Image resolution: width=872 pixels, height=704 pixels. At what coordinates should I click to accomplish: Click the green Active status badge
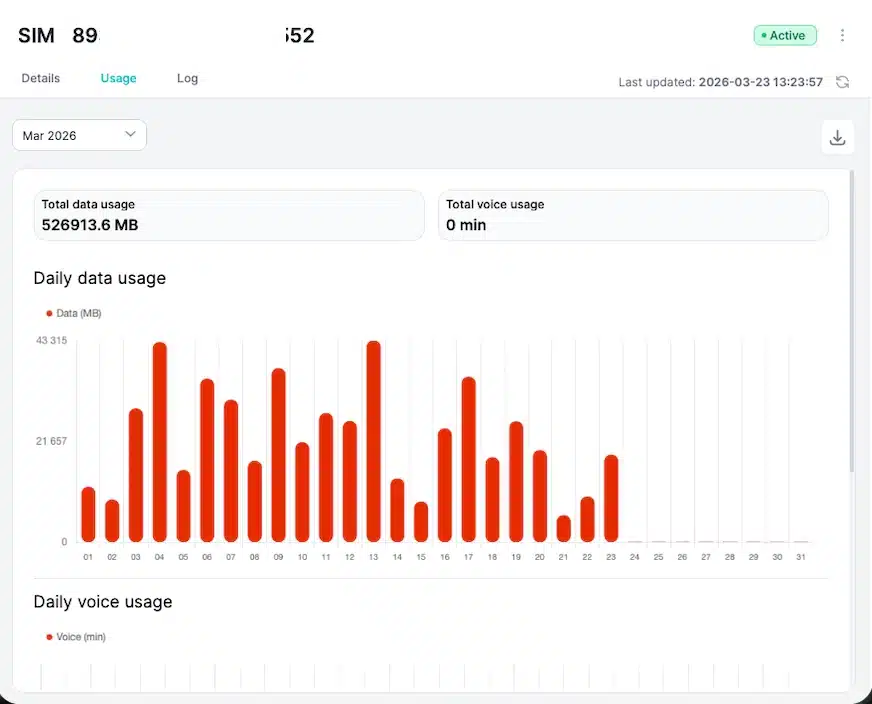point(785,35)
